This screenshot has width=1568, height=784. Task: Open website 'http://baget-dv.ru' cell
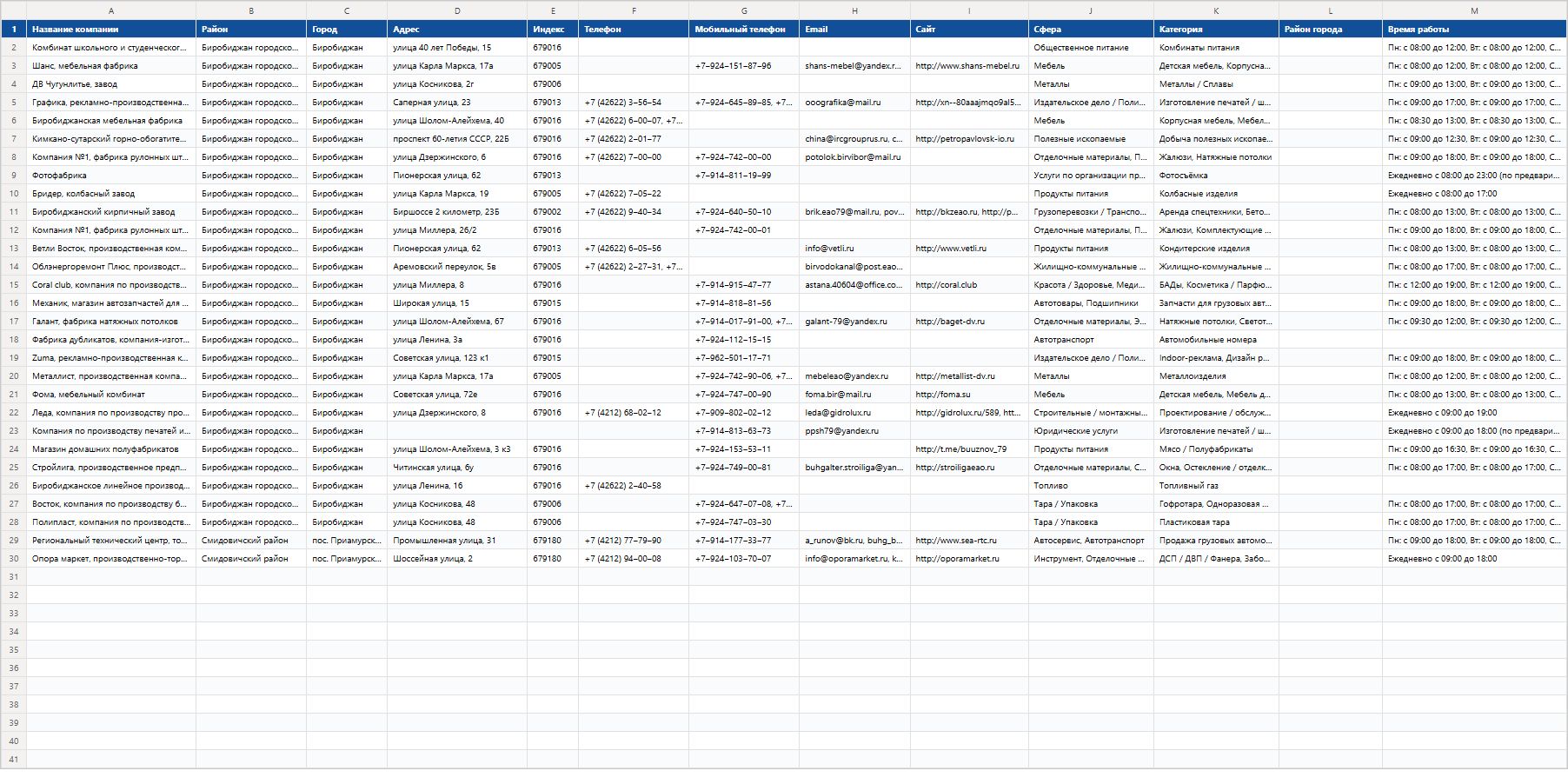coord(969,321)
